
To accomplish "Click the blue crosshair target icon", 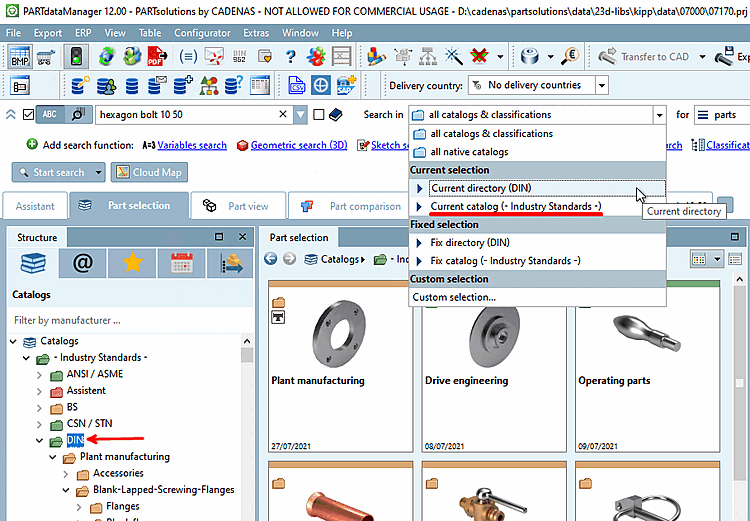I will (321, 86).
